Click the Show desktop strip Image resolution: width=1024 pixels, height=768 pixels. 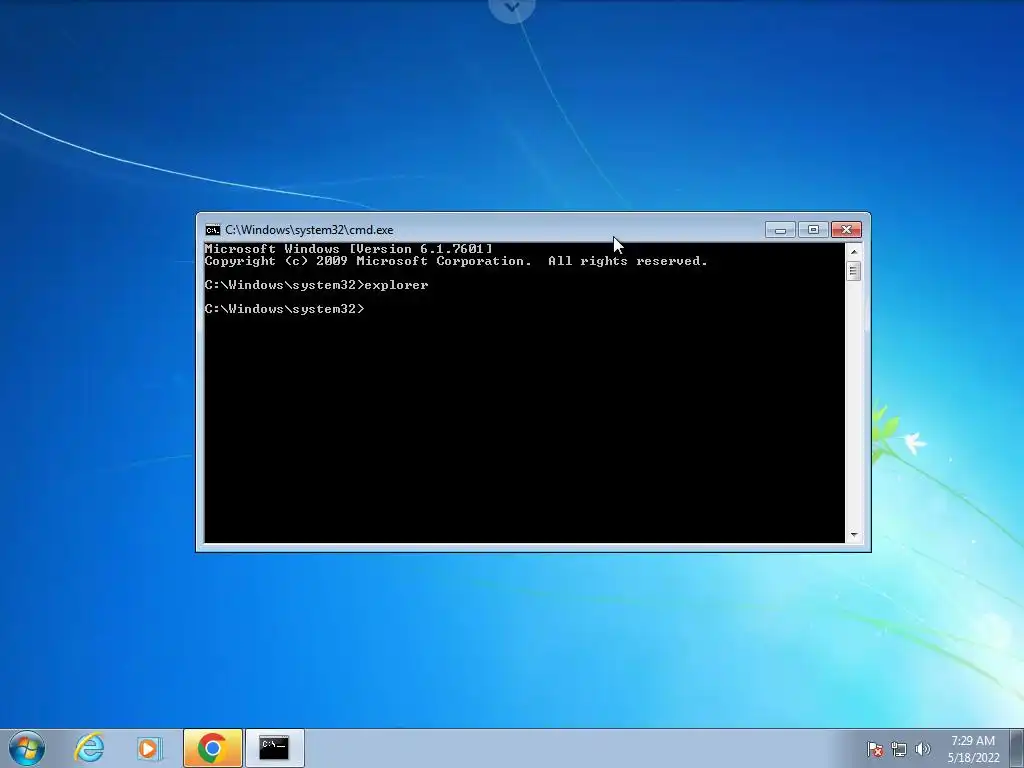point(1017,748)
